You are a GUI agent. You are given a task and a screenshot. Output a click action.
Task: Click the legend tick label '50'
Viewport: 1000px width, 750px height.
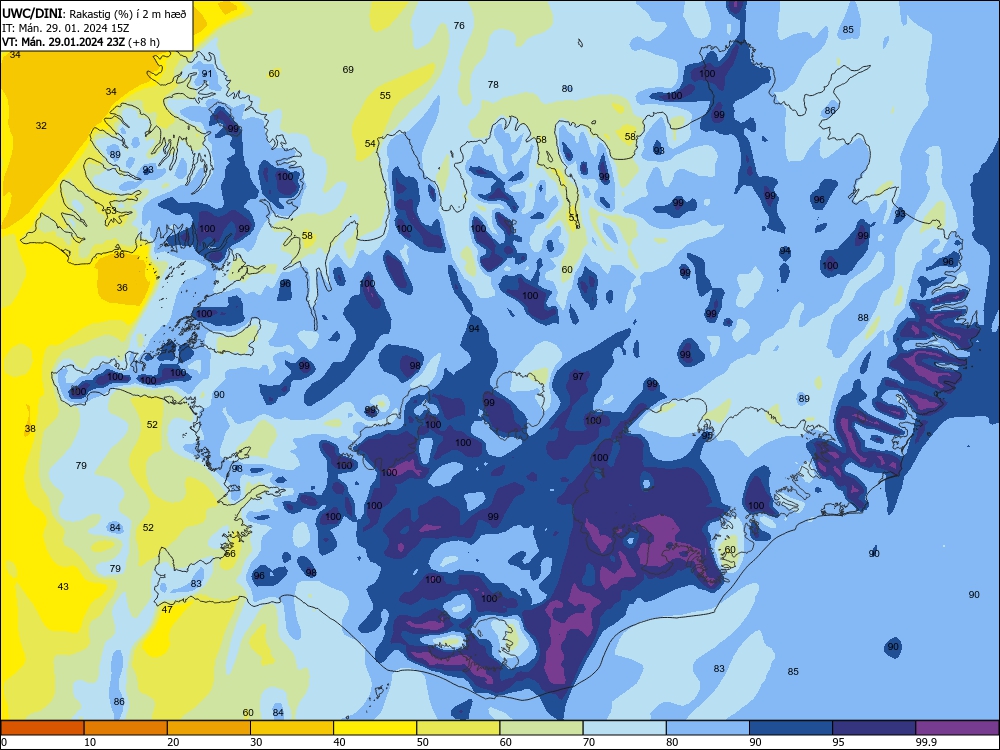point(423,742)
